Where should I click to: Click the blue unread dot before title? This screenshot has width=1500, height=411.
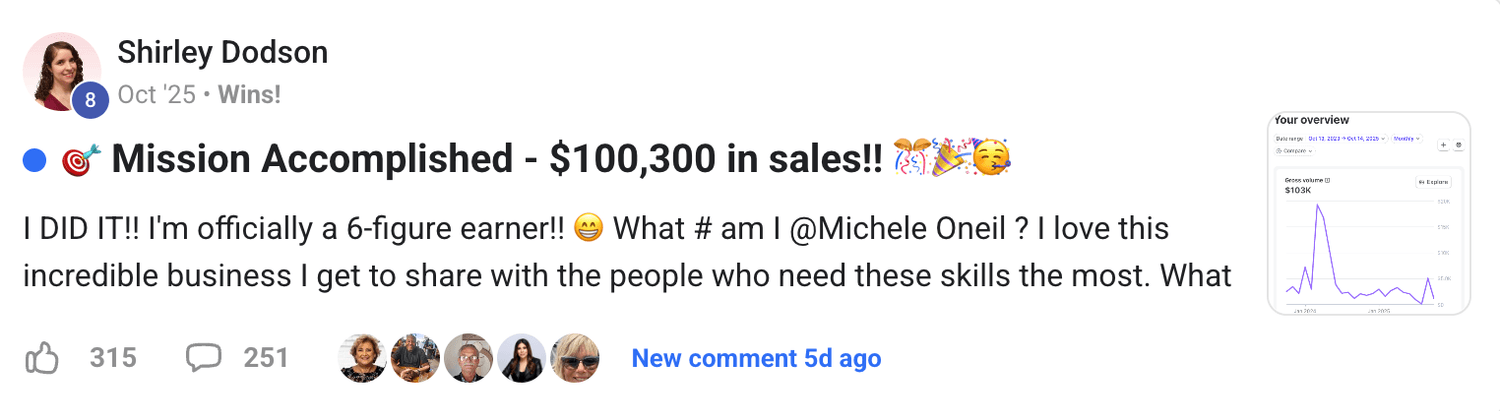[x=34, y=160]
